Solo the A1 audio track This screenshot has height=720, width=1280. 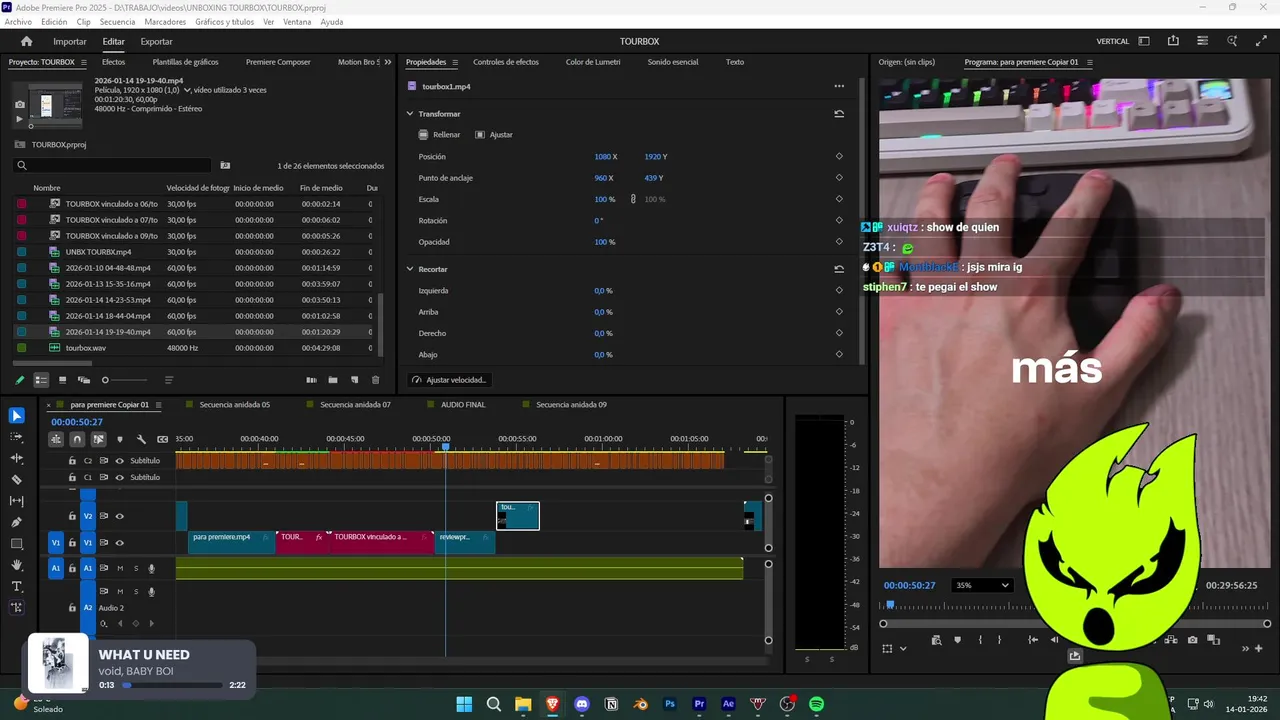tap(136, 568)
